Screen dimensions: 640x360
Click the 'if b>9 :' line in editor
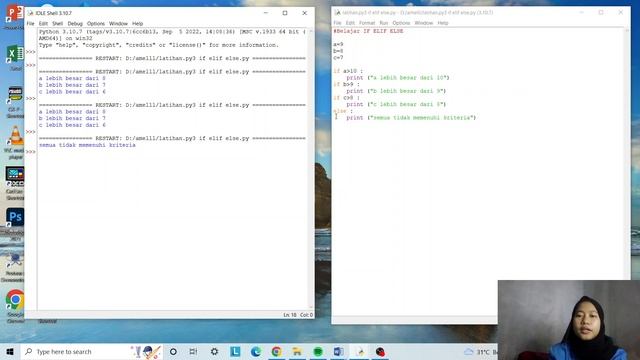click(x=346, y=84)
